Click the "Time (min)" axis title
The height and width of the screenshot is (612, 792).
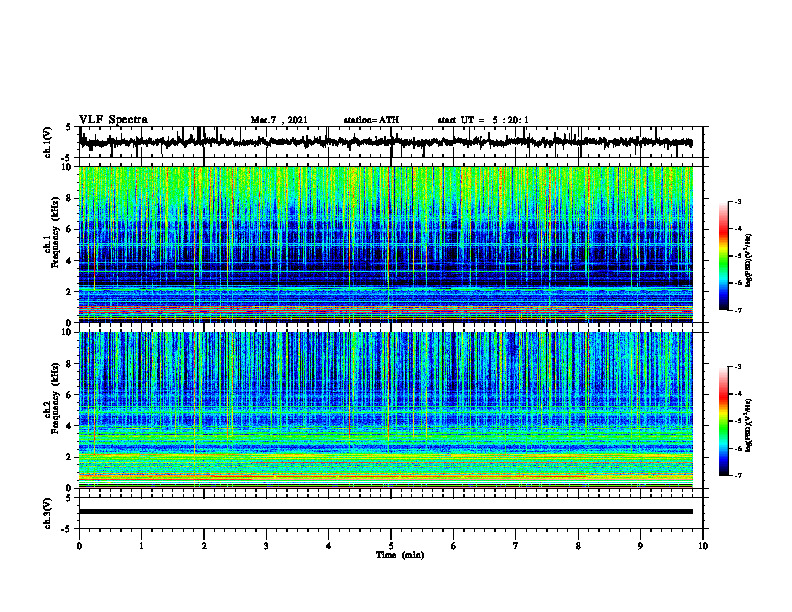point(400,555)
